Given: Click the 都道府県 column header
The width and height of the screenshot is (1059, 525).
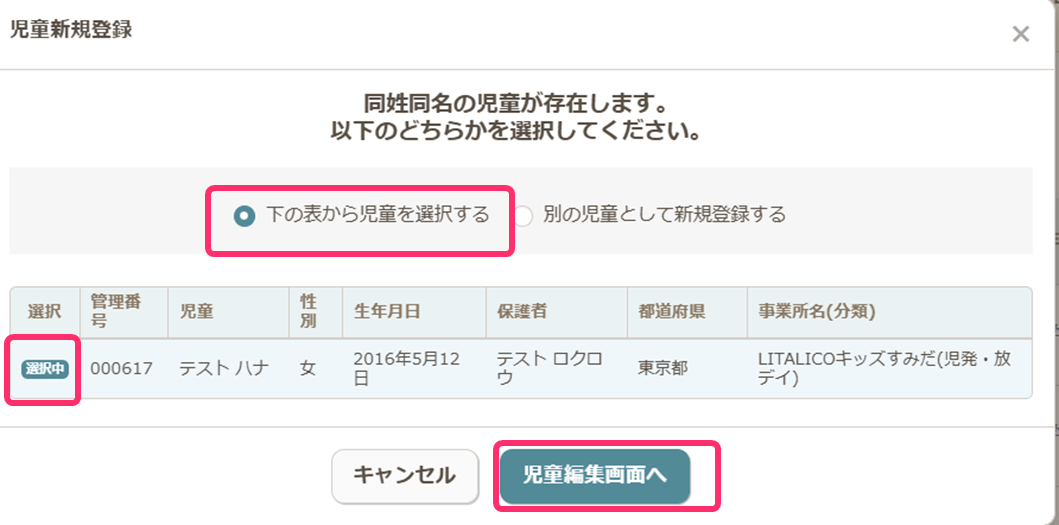Looking at the screenshot, I should [672, 311].
